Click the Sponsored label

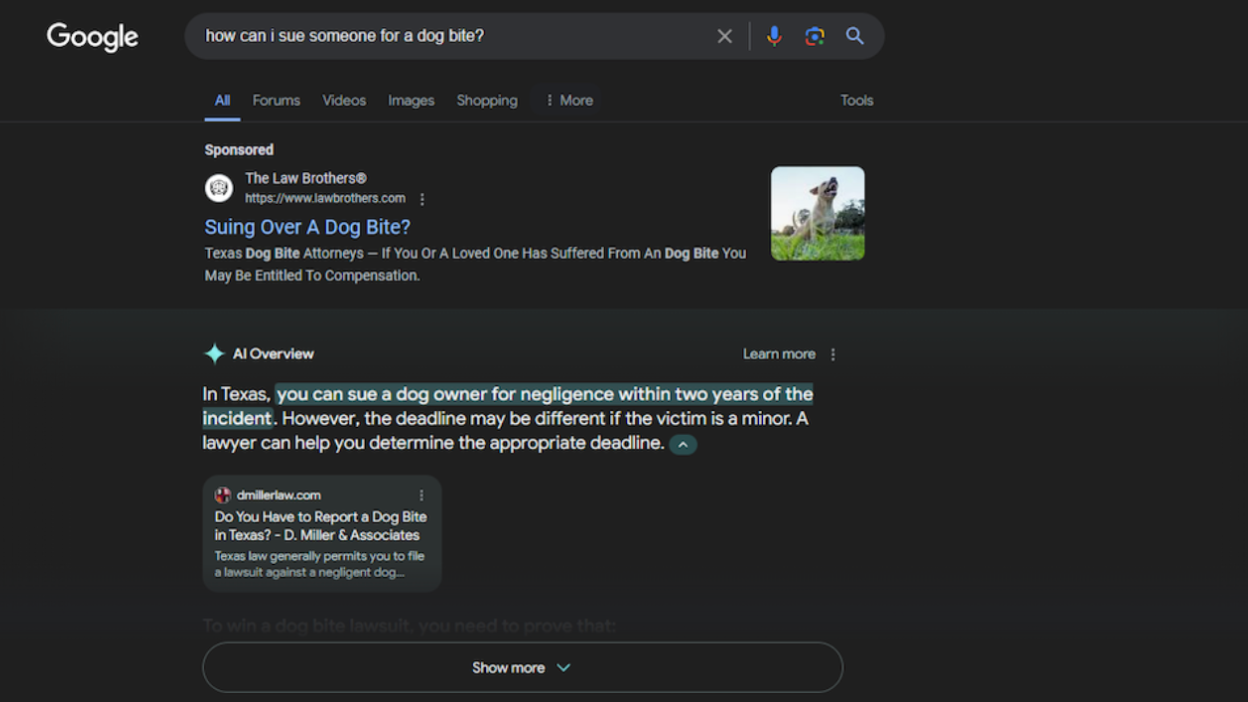point(239,150)
